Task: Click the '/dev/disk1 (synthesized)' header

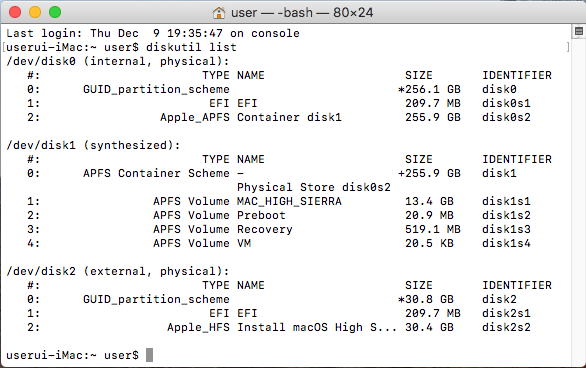Action: 93,145
